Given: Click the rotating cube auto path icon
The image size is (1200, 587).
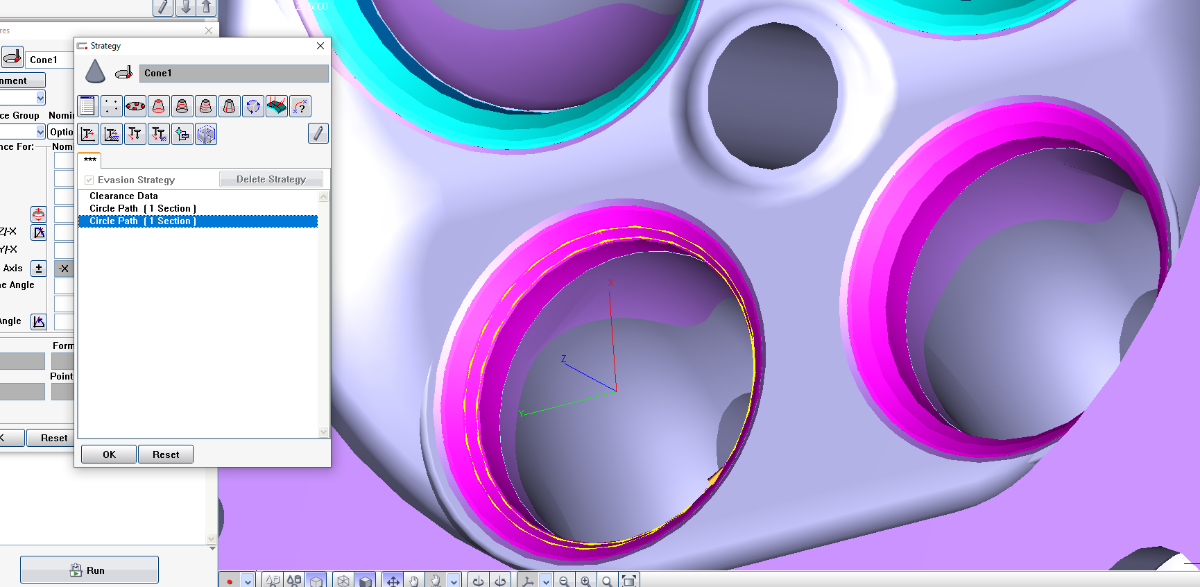Looking at the screenshot, I should pos(253,106).
